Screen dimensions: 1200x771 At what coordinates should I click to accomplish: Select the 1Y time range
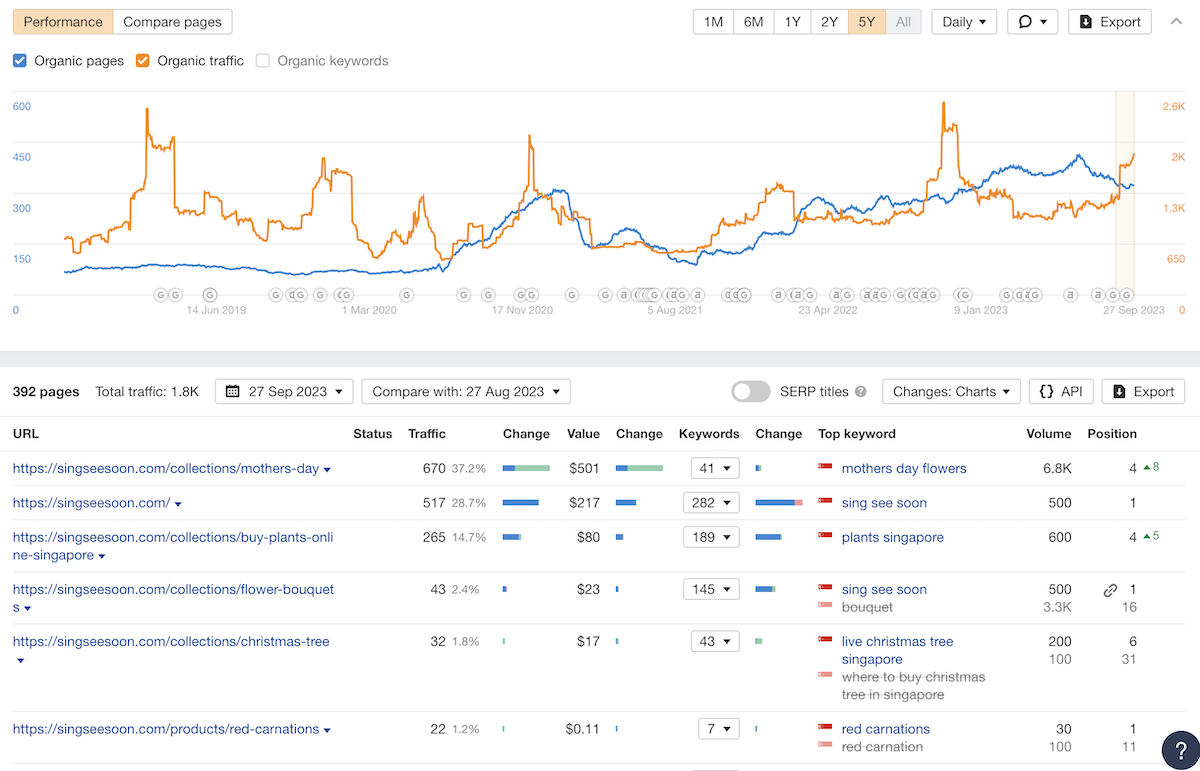(792, 22)
